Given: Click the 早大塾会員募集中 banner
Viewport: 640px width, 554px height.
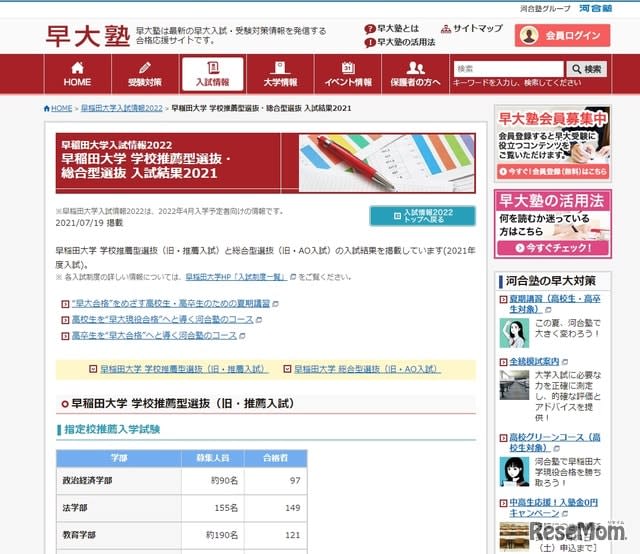Looking at the screenshot, I should [x=553, y=142].
